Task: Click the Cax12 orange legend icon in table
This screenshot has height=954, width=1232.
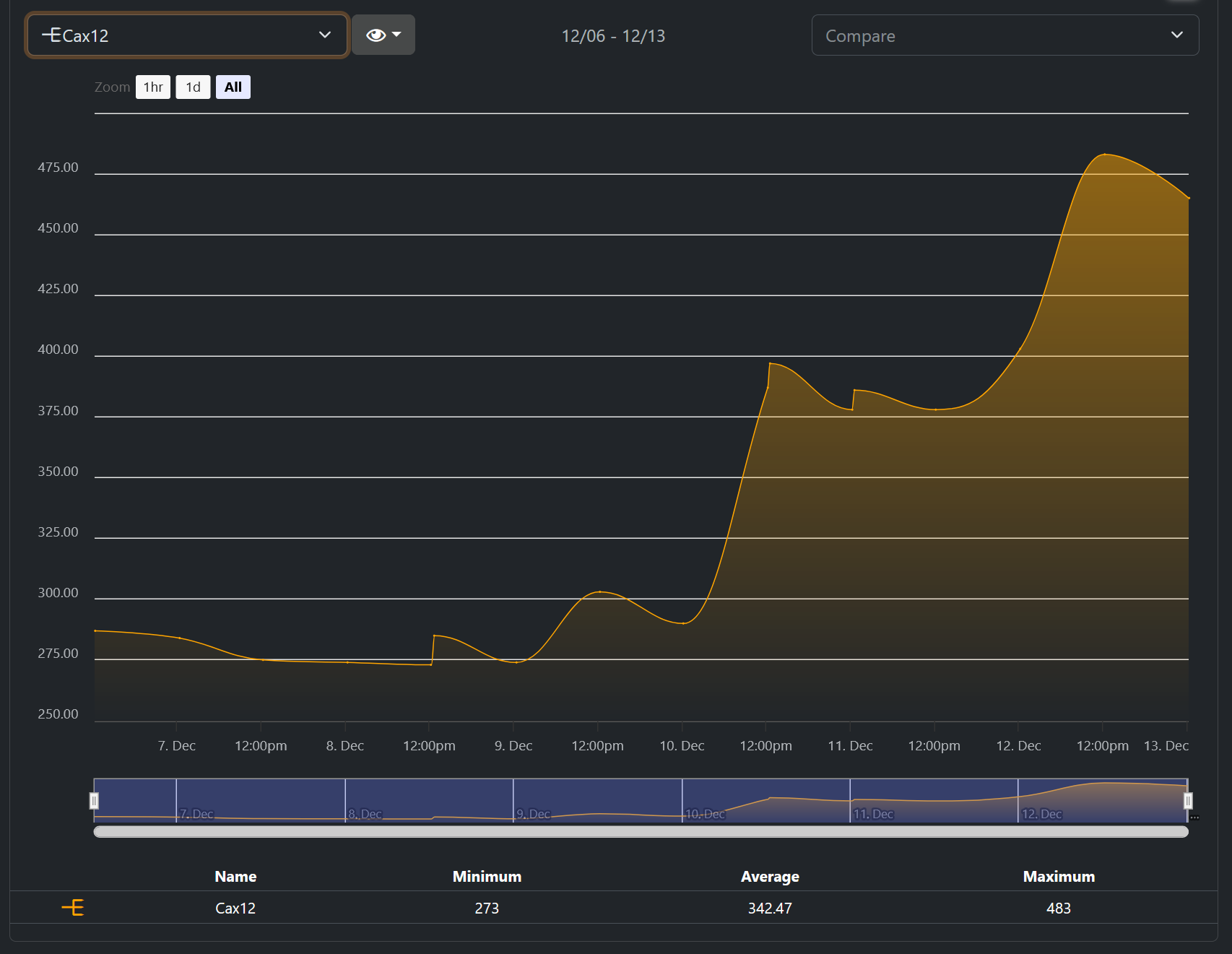Action: tap(73, 908)
